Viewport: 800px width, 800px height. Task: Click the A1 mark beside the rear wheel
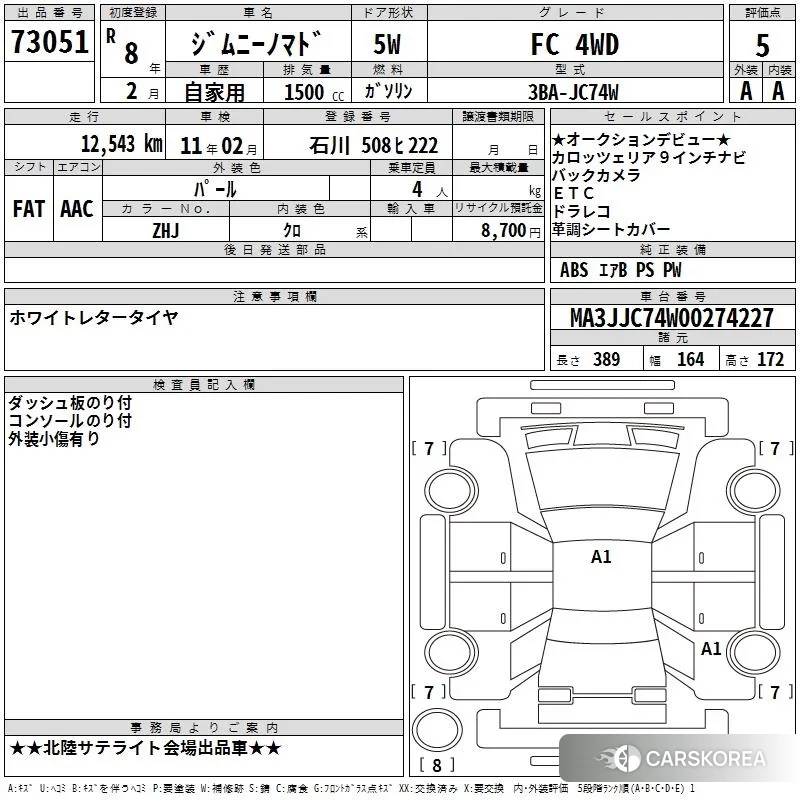711,648
